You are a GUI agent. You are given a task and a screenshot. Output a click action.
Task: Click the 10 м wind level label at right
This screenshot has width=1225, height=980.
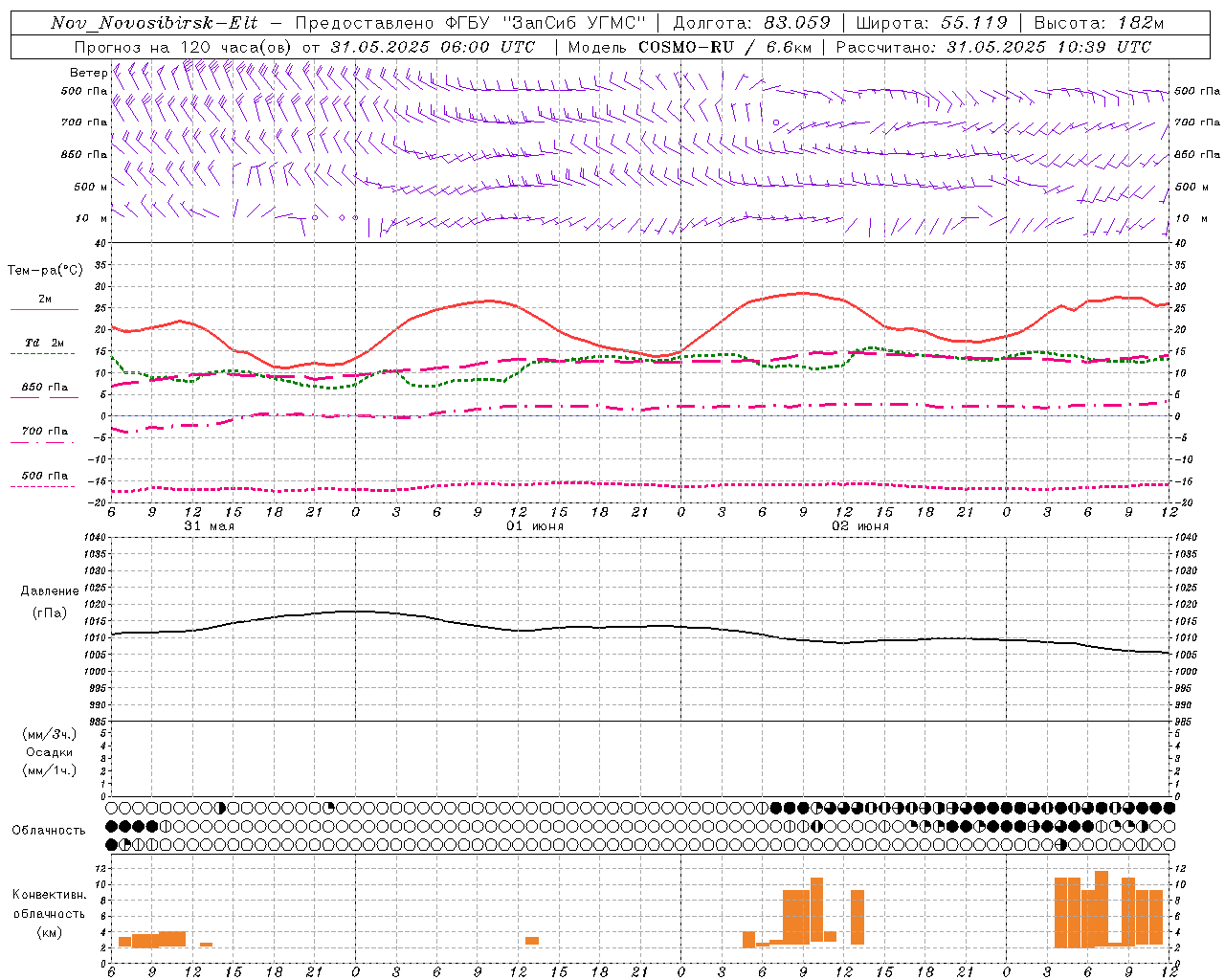(1191, 218)
